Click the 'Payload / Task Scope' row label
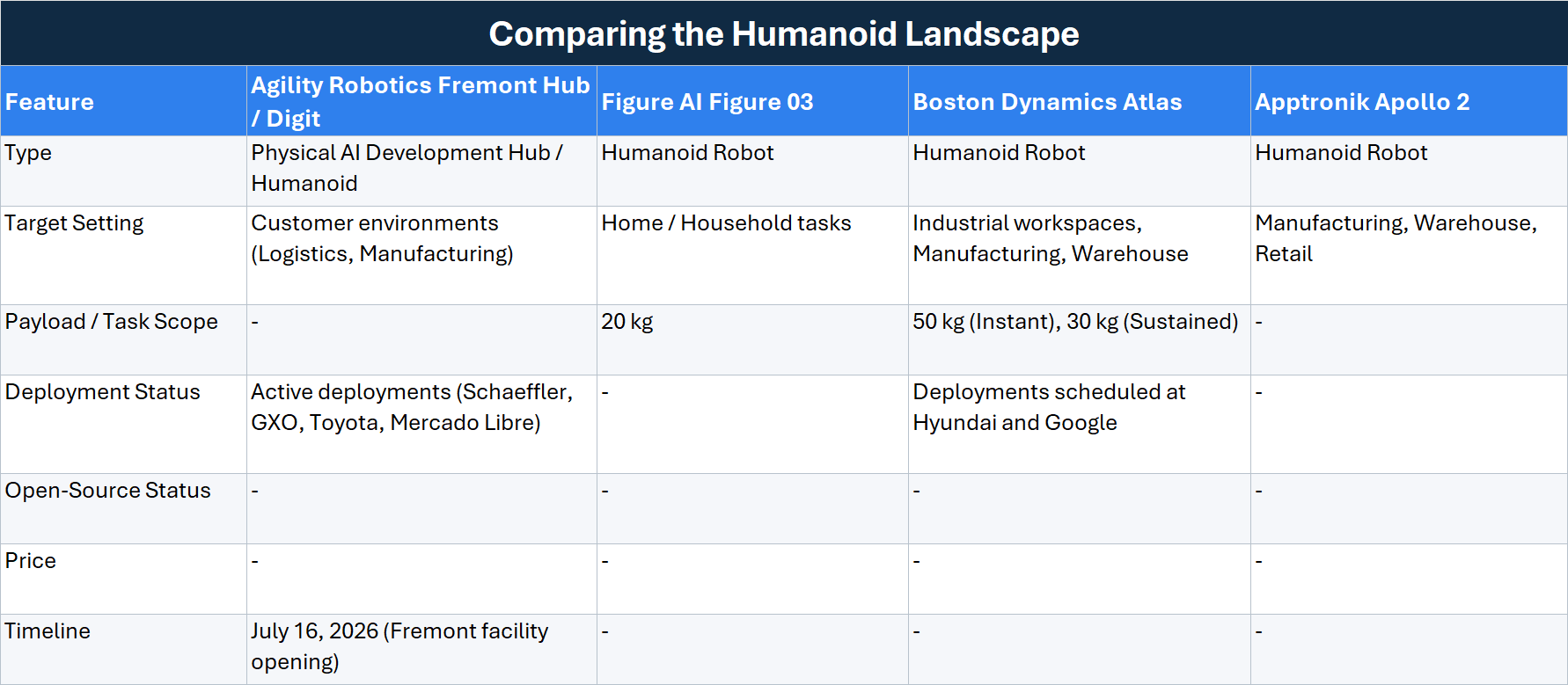The height and width of the screenshot is (685, 1568). pyautogui.click(x=111, y=322)
